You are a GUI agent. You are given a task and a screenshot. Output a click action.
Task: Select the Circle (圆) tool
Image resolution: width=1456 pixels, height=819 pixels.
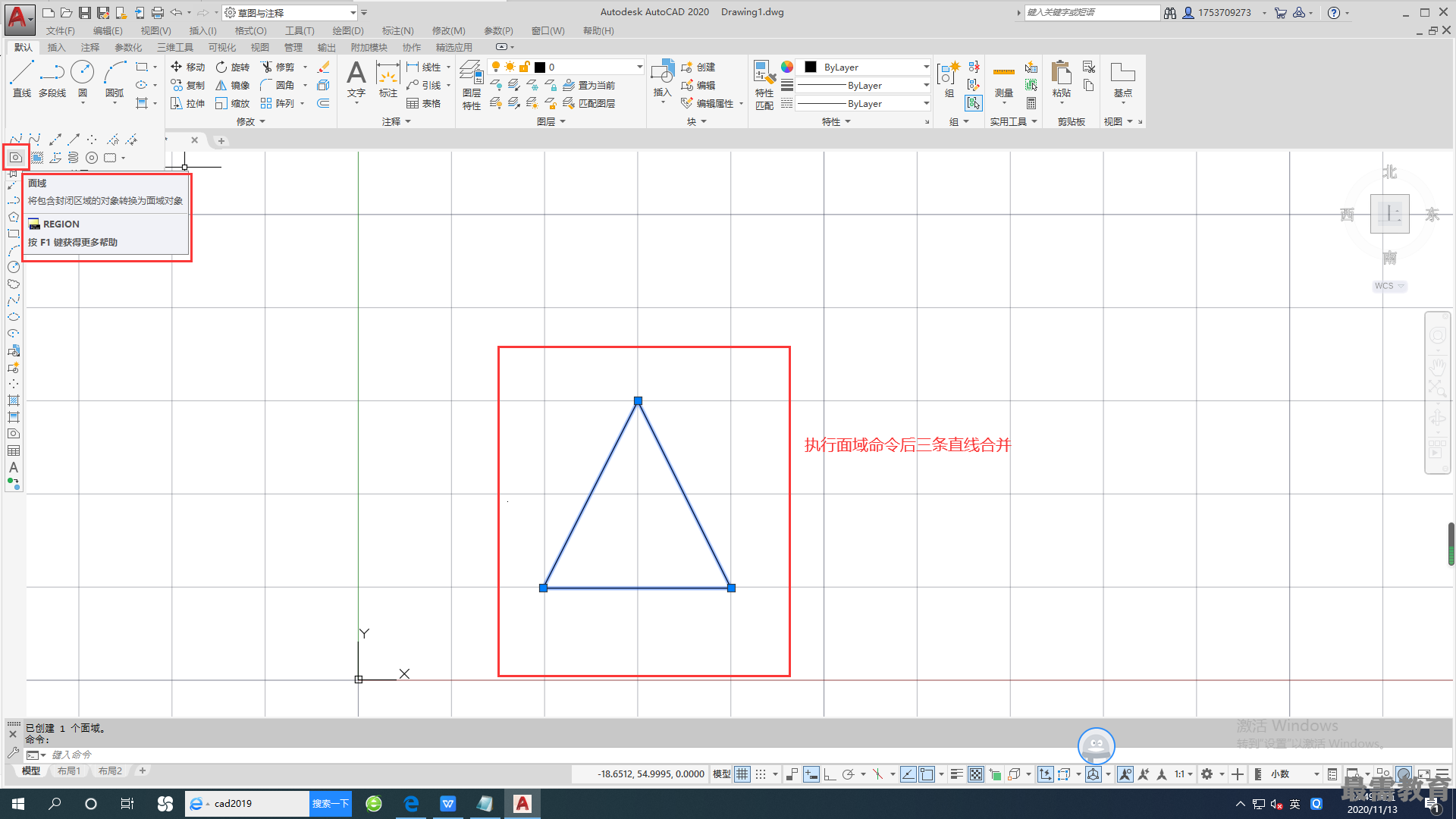pyautogui.click(x=82, y=79)
